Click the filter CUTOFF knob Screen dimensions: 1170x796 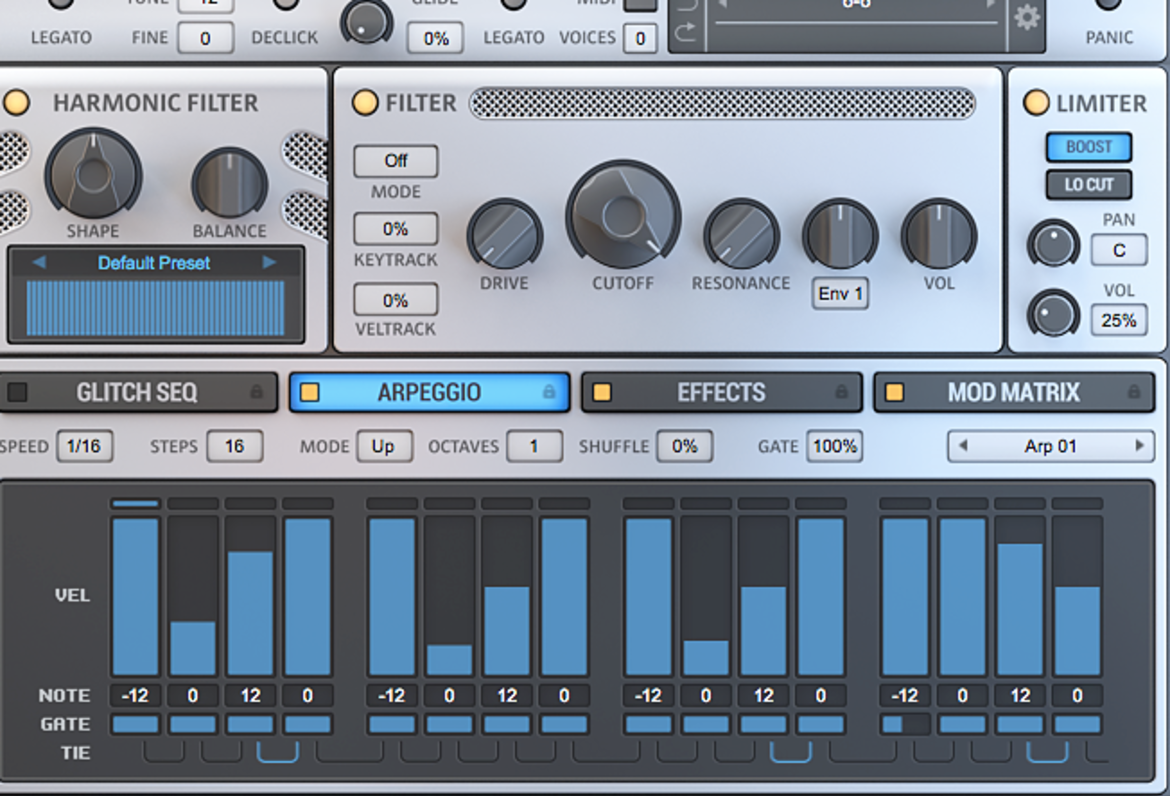pos(623,215)
